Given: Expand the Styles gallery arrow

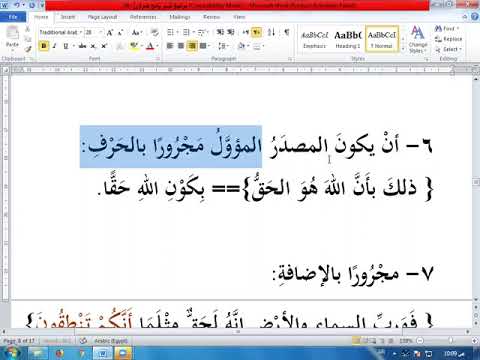Looking at the screenshot, I should pos(403,49).
